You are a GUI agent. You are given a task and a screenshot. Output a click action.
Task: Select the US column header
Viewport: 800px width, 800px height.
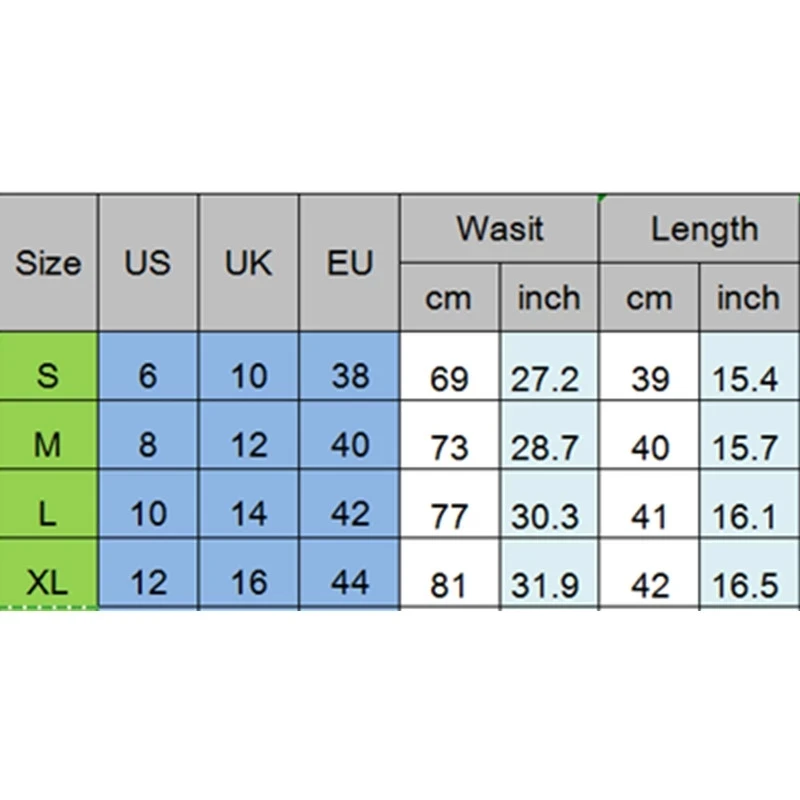(148, 264)
